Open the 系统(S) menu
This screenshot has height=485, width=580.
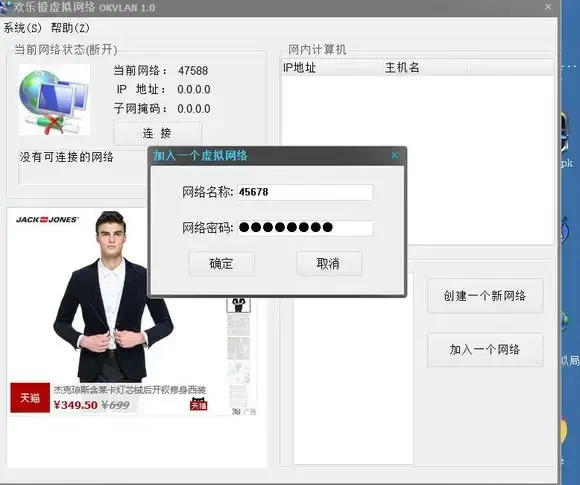(x=23, y=28)
